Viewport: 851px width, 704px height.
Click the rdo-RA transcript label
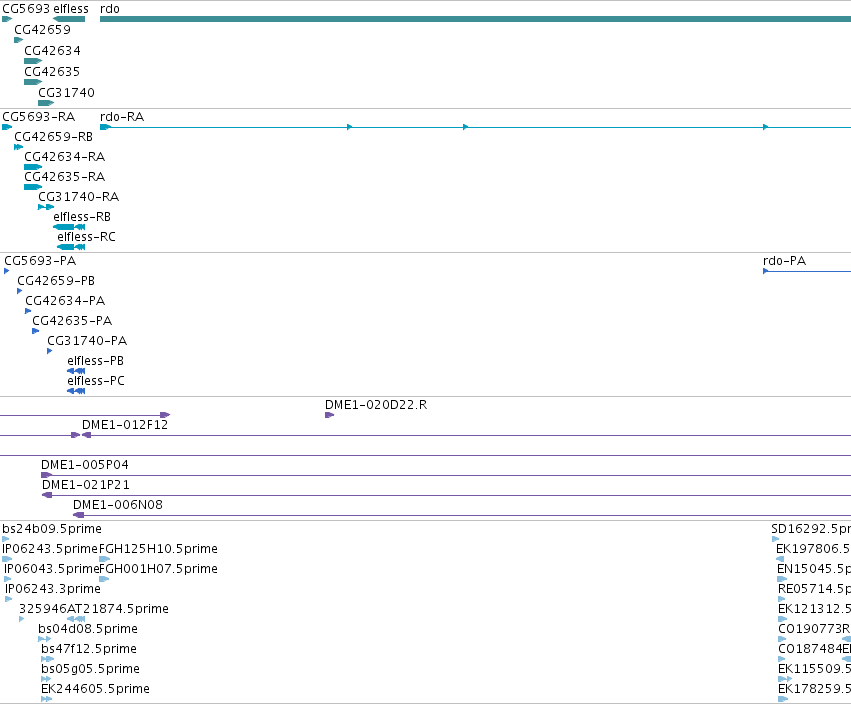click(122, 117)
